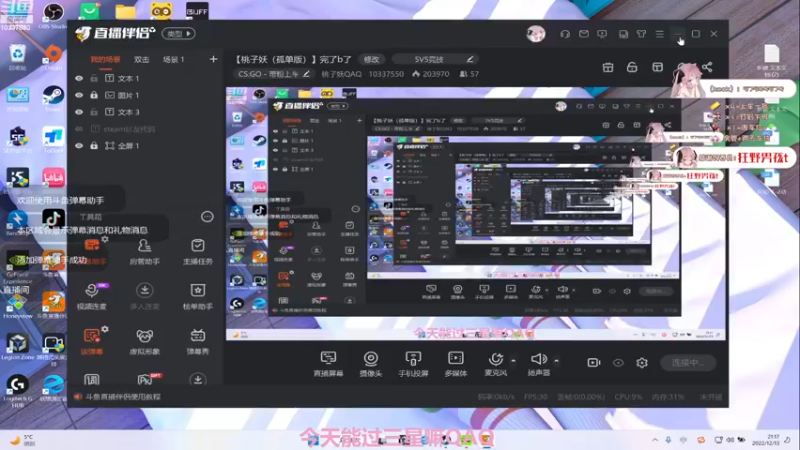800x450 pixels.
Task: Toggle visibility of 文本 3 source
Action: [x=79, y=112]
